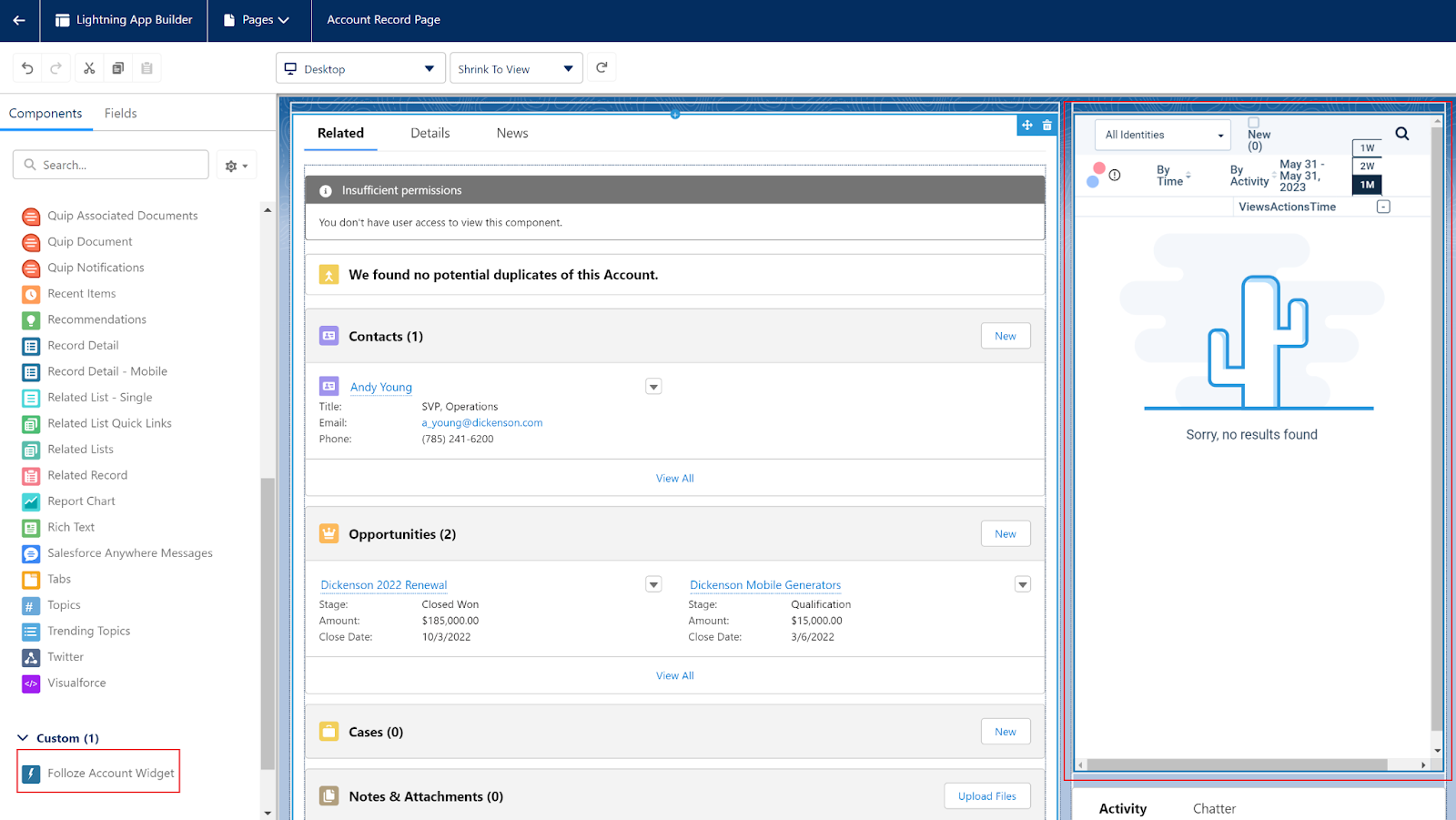Open the search magnifier in the Folloze widget
Image resolution: width=1456 pixels, height=820 pixels.
1401,134
